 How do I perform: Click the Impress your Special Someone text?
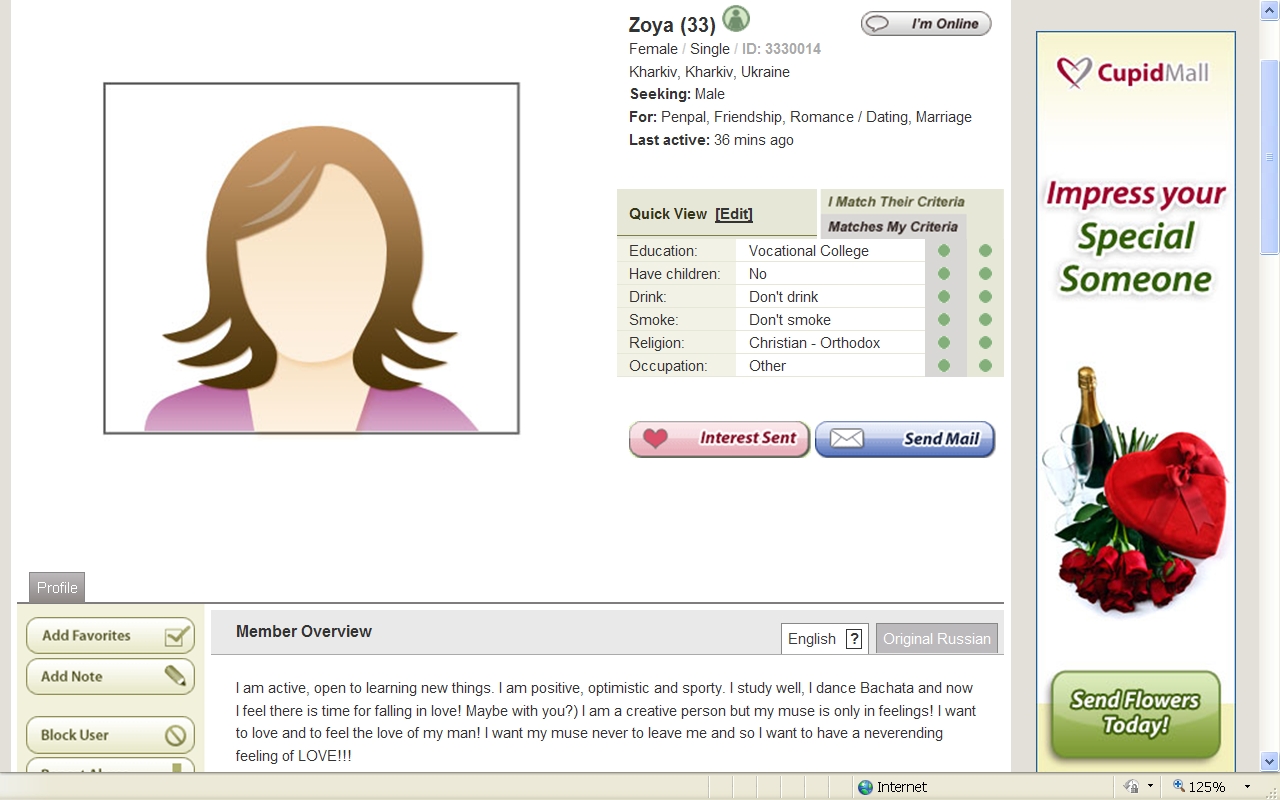(1136, 237)
